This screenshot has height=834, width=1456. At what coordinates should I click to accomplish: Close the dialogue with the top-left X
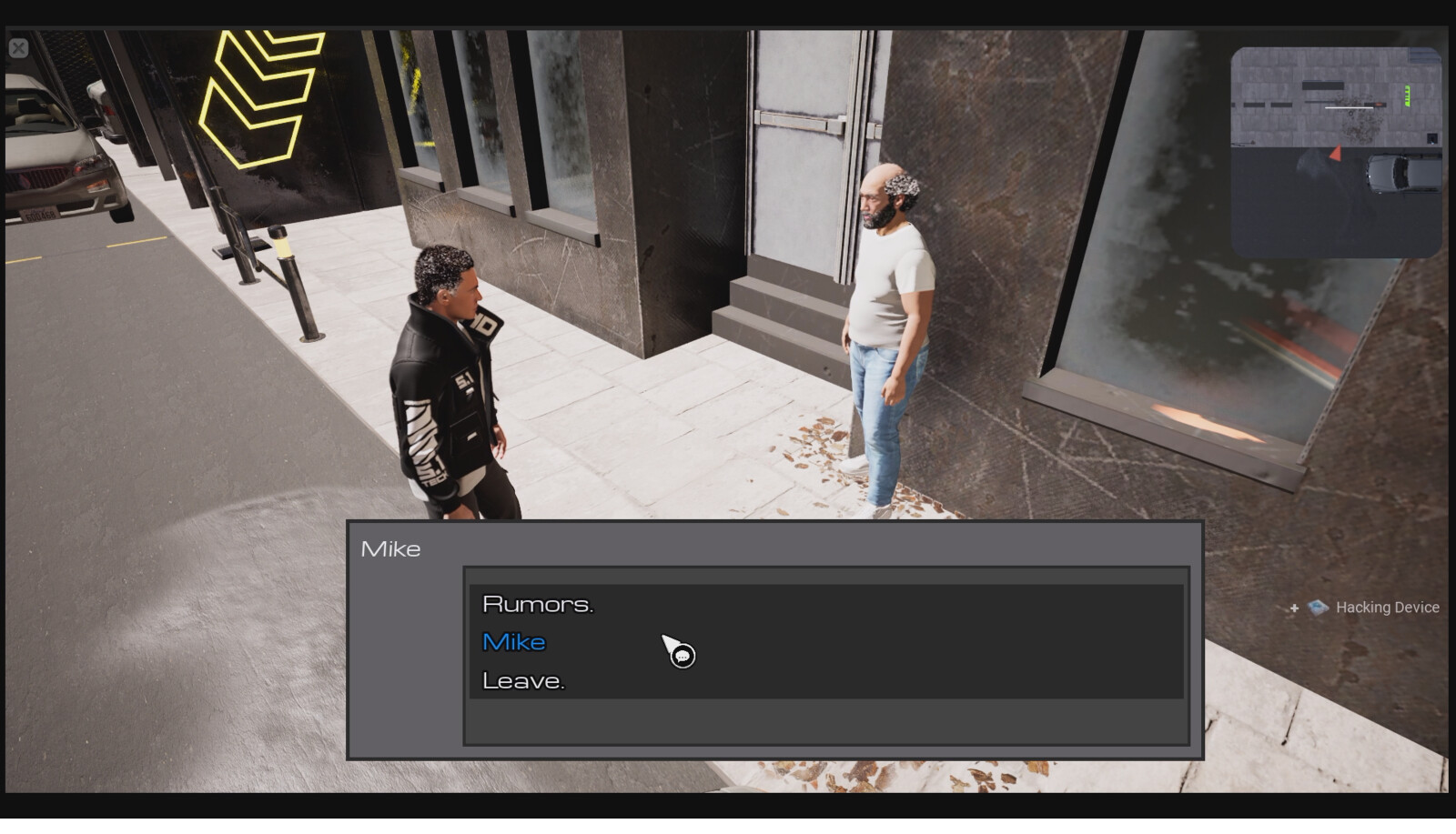(x=19, y=48)
